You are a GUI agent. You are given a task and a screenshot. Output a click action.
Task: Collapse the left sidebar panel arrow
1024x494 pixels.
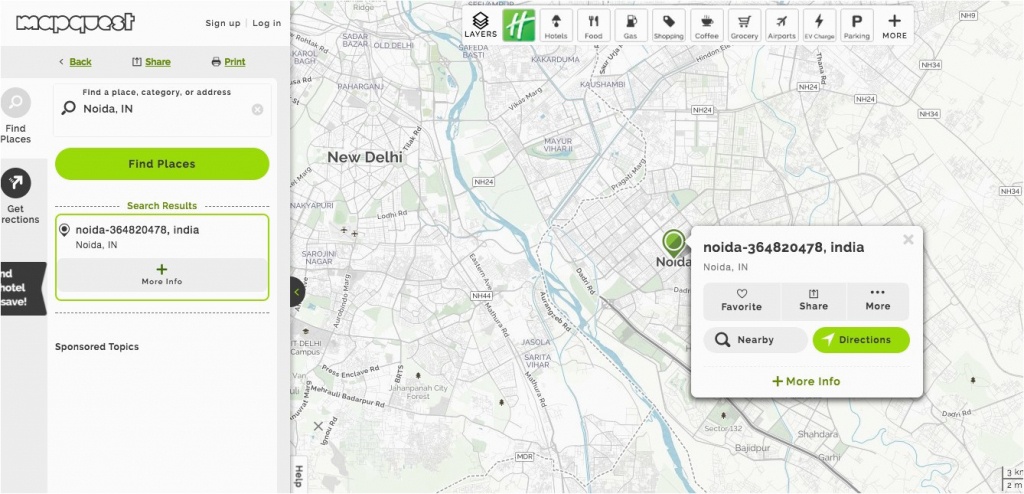pyautogui.click(x=297, y=292)
